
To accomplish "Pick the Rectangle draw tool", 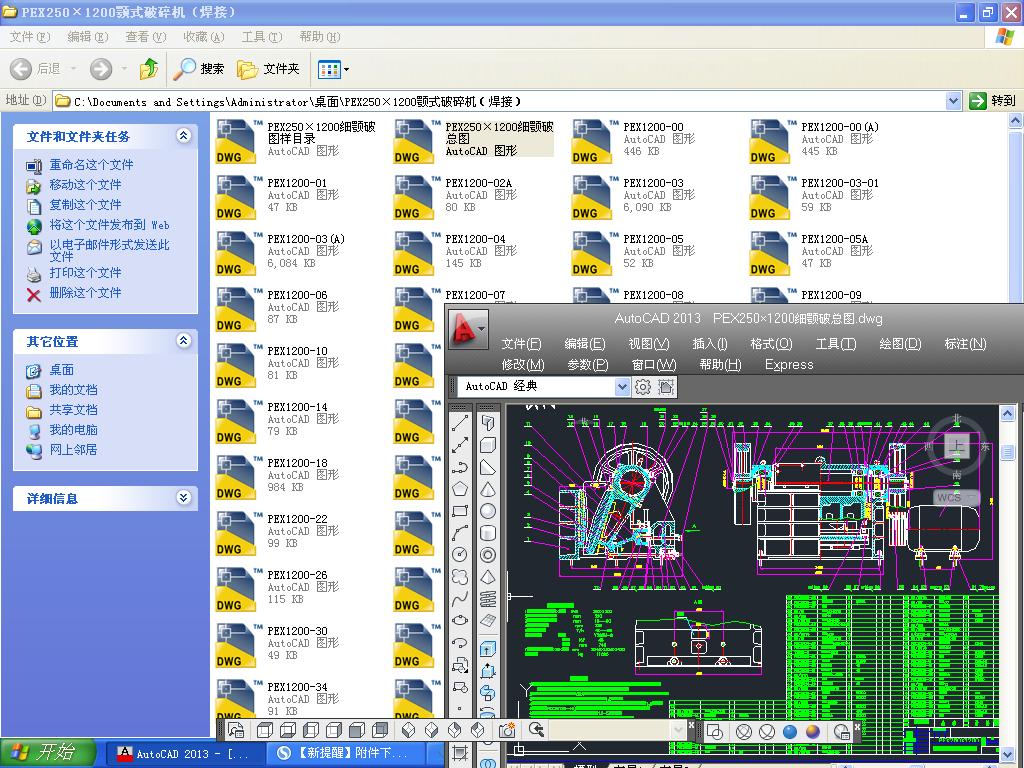I will click(460, 511).
